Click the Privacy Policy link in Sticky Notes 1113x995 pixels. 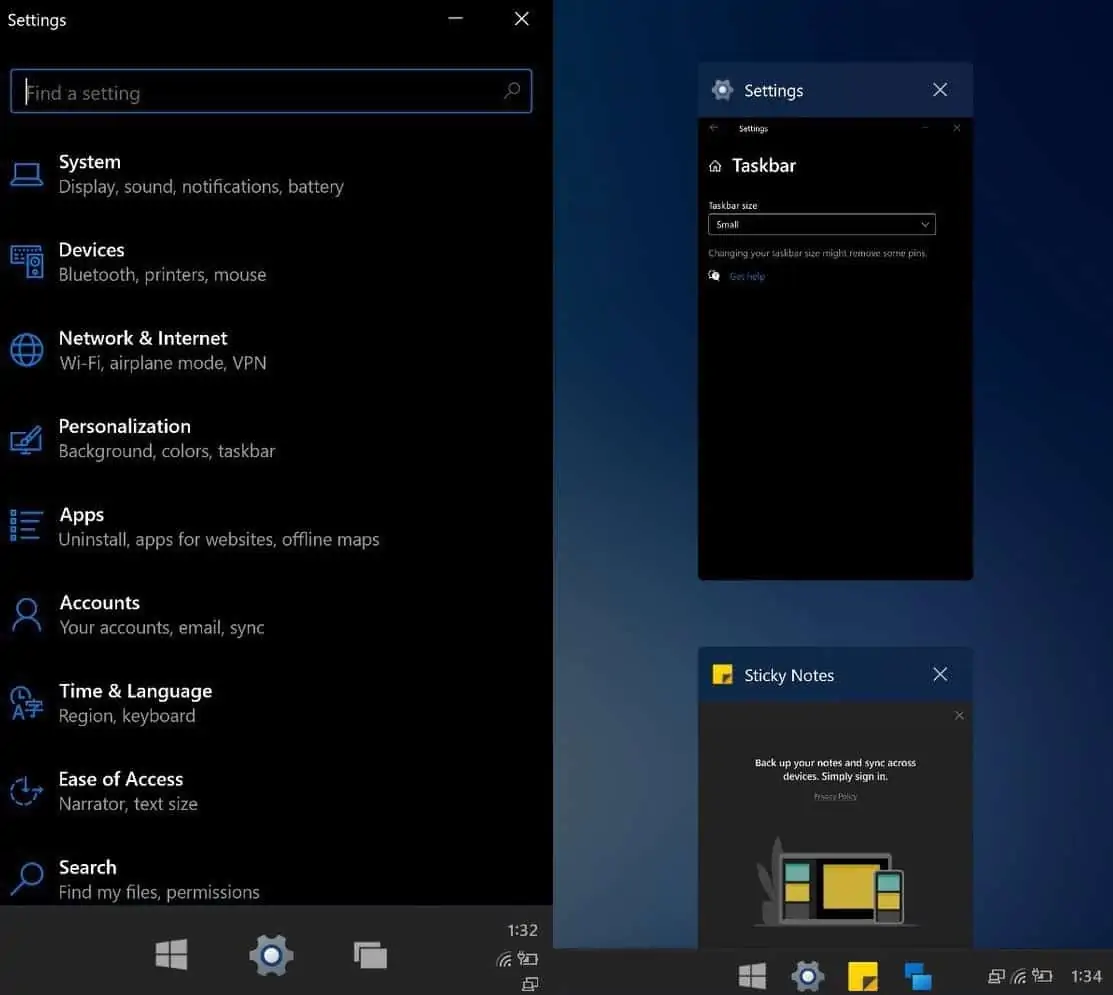click(835, 797)
